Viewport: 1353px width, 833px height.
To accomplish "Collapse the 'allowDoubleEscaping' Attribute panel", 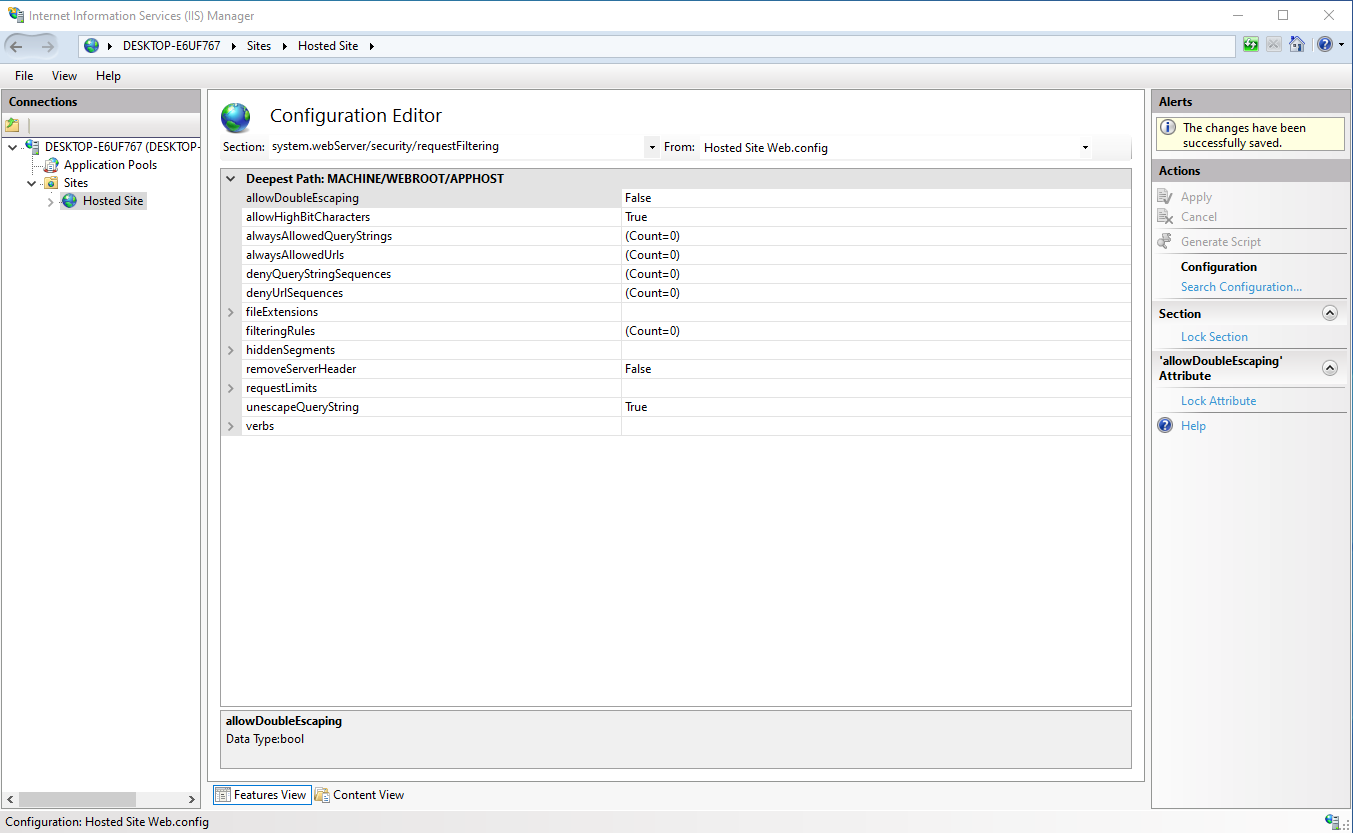I will click(x=1330, y=368).
